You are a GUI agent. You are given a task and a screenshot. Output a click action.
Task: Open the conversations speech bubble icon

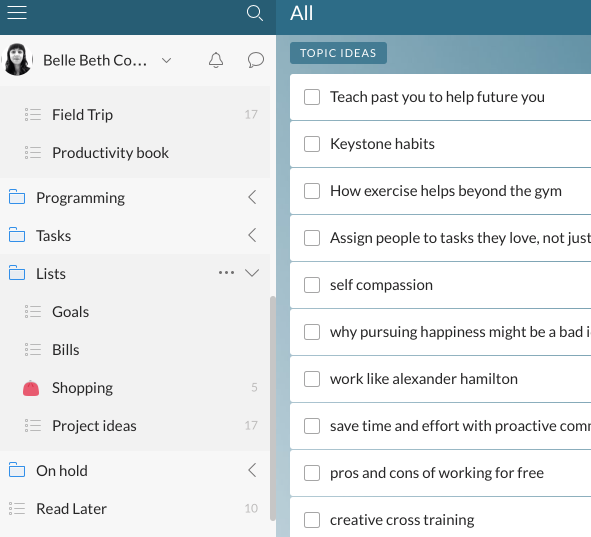(x=256, y=60)
